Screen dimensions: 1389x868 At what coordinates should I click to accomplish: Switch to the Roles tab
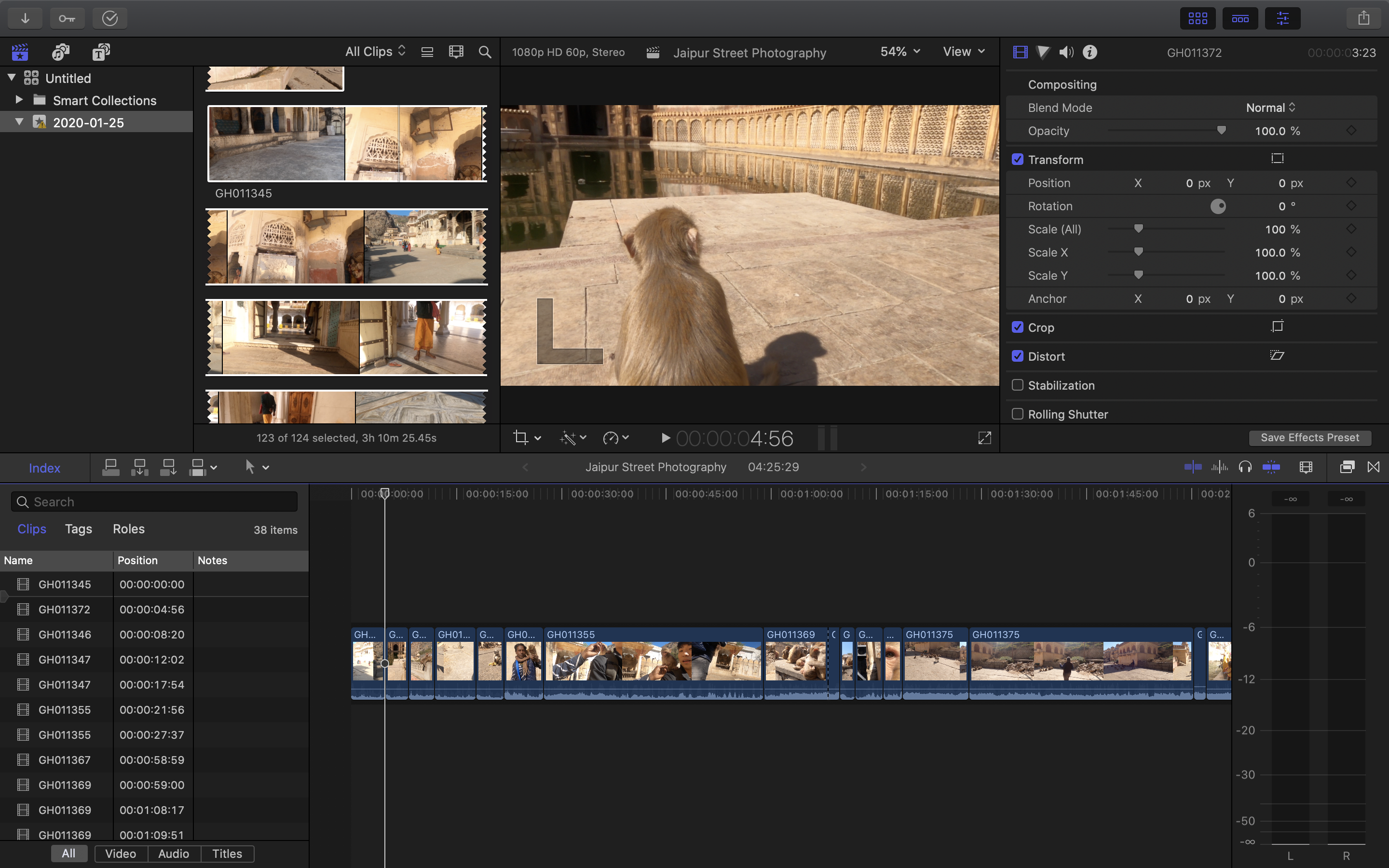click(x=129, y=529)
